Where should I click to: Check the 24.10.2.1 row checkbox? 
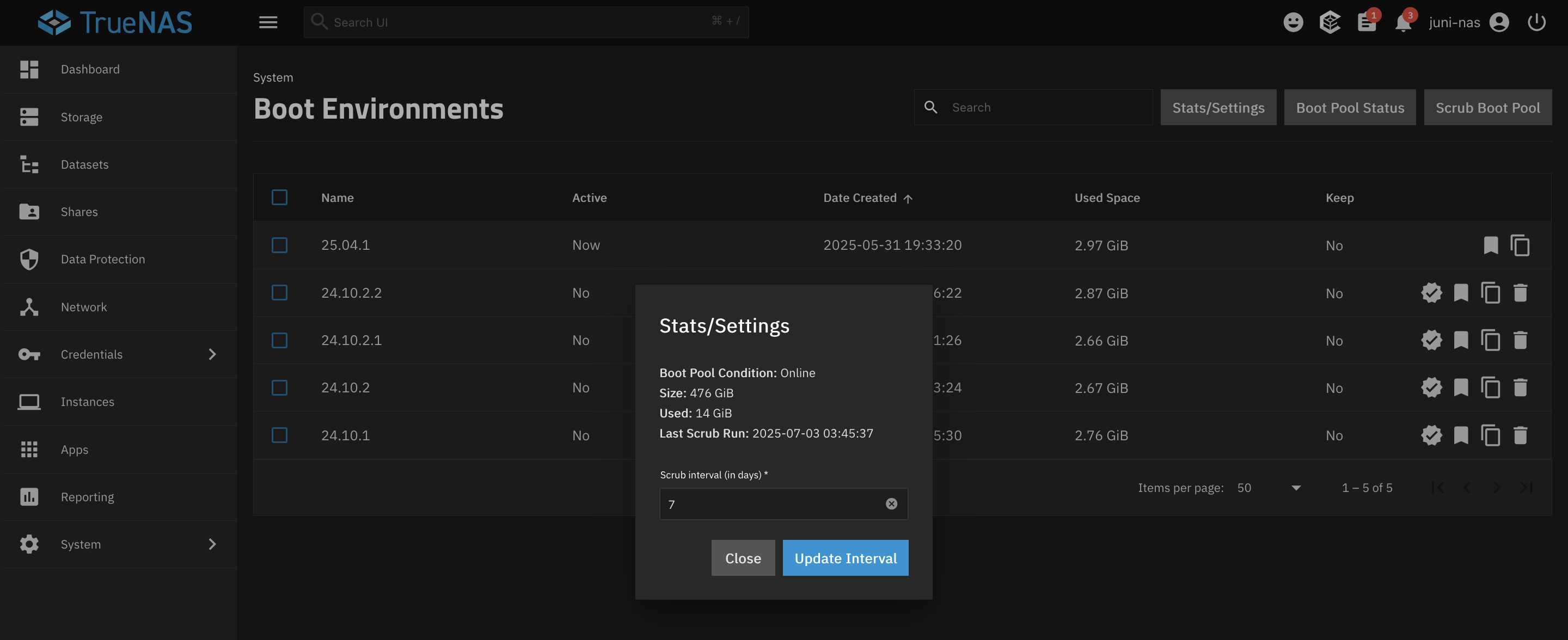point(279,340)
